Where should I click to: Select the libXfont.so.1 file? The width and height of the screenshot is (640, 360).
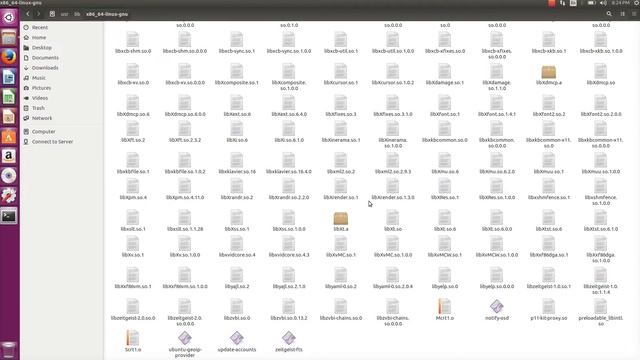tap(445, 107)
